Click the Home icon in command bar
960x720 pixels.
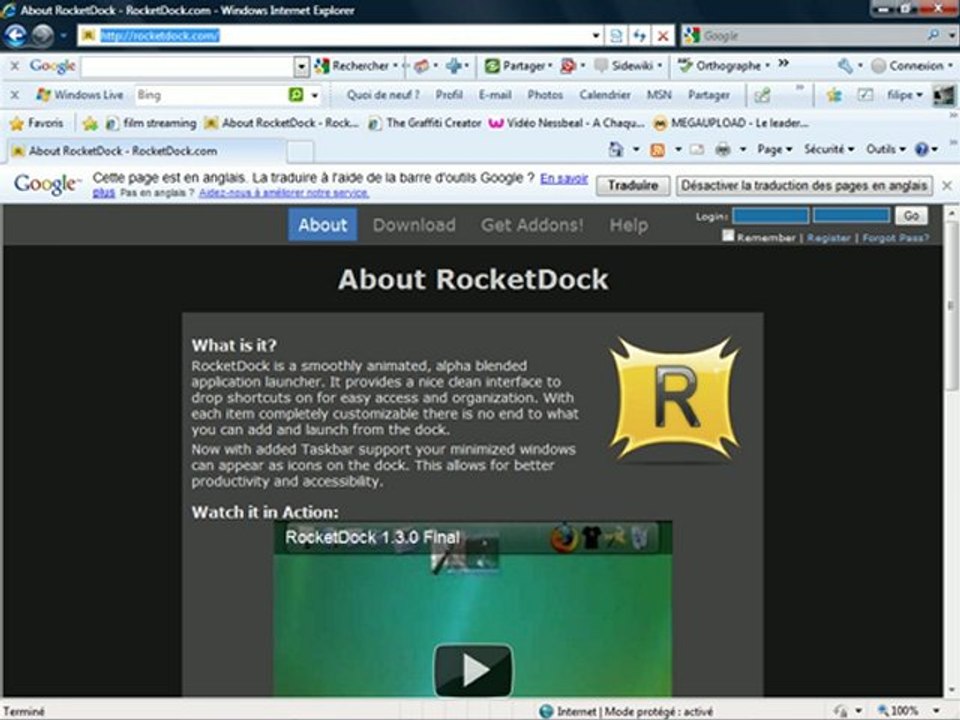click(617, 149)
